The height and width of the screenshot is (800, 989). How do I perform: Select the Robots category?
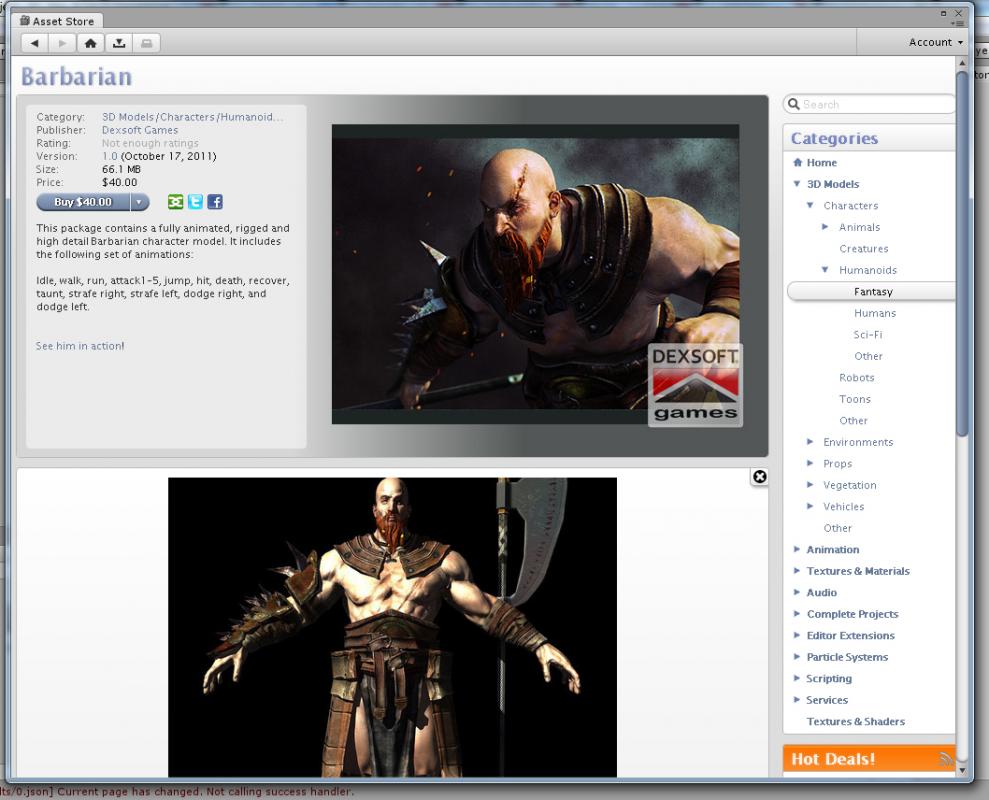pos(857,377)
